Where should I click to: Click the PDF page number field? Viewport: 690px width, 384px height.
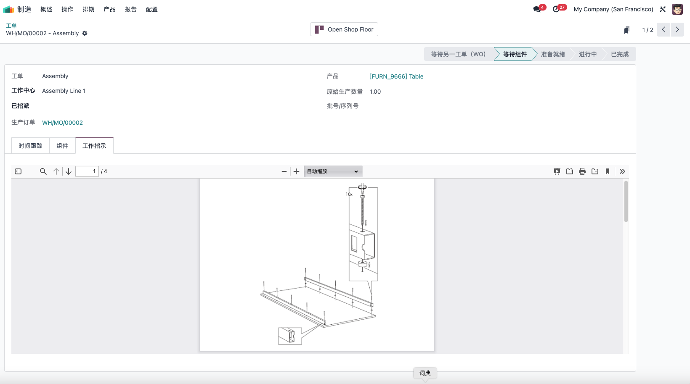point(87,171)
